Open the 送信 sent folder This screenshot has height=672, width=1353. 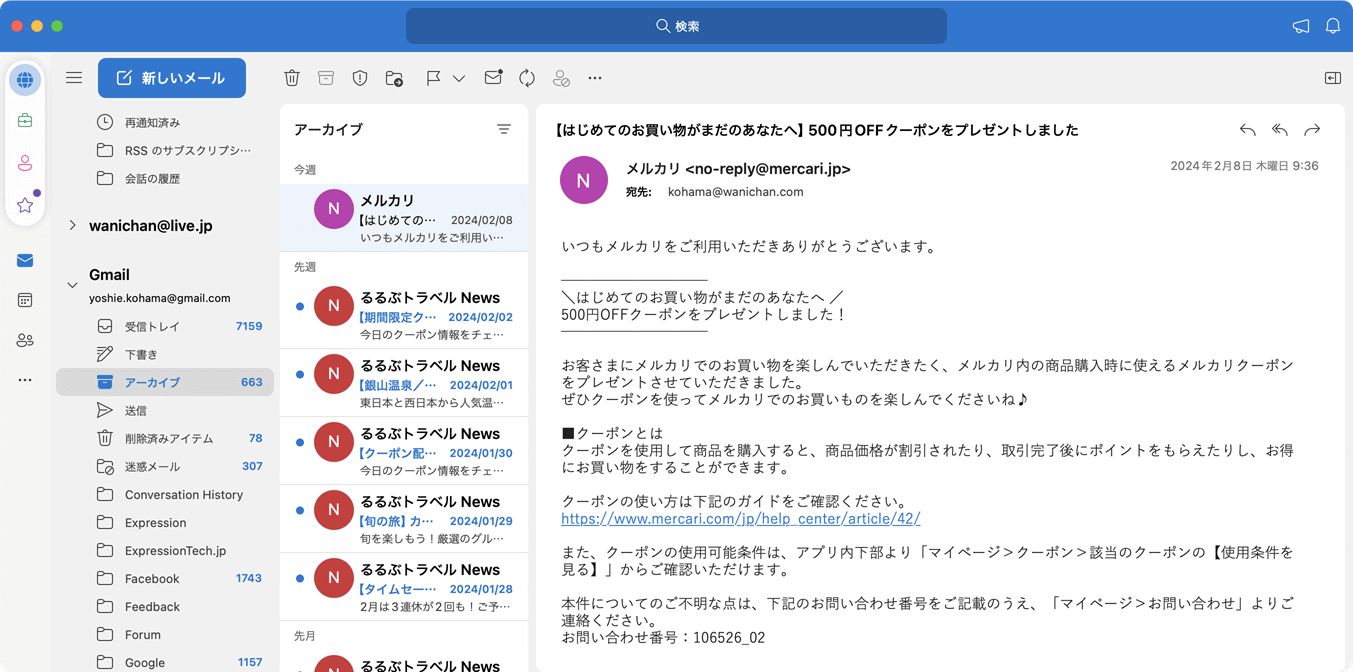point(165,410)
